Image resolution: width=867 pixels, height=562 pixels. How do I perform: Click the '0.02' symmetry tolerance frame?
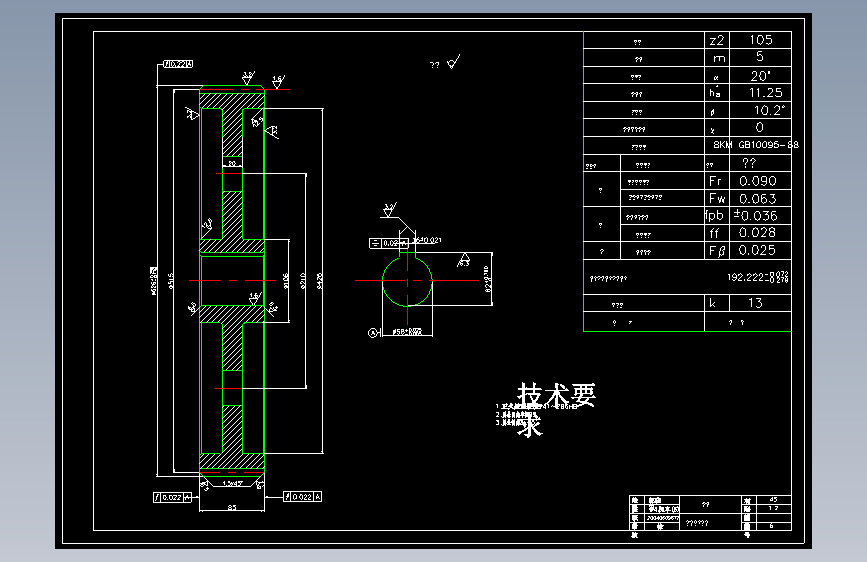click(389, 243)
